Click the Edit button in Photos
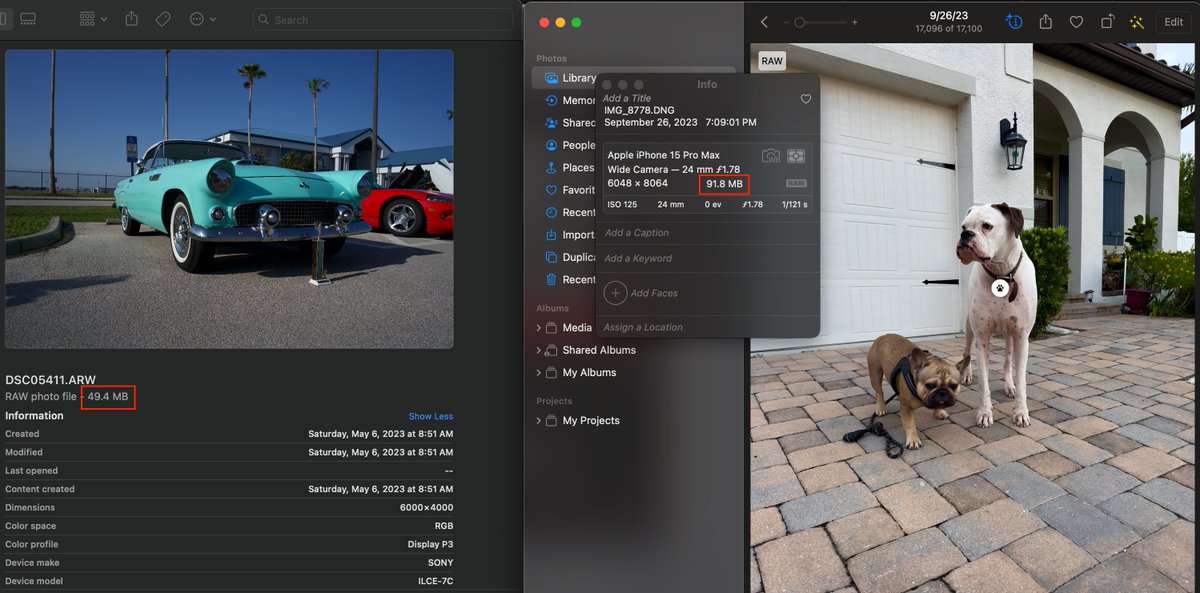Image resolution: width=1200 pixels, height=593 pixels. coord(1173,22)
